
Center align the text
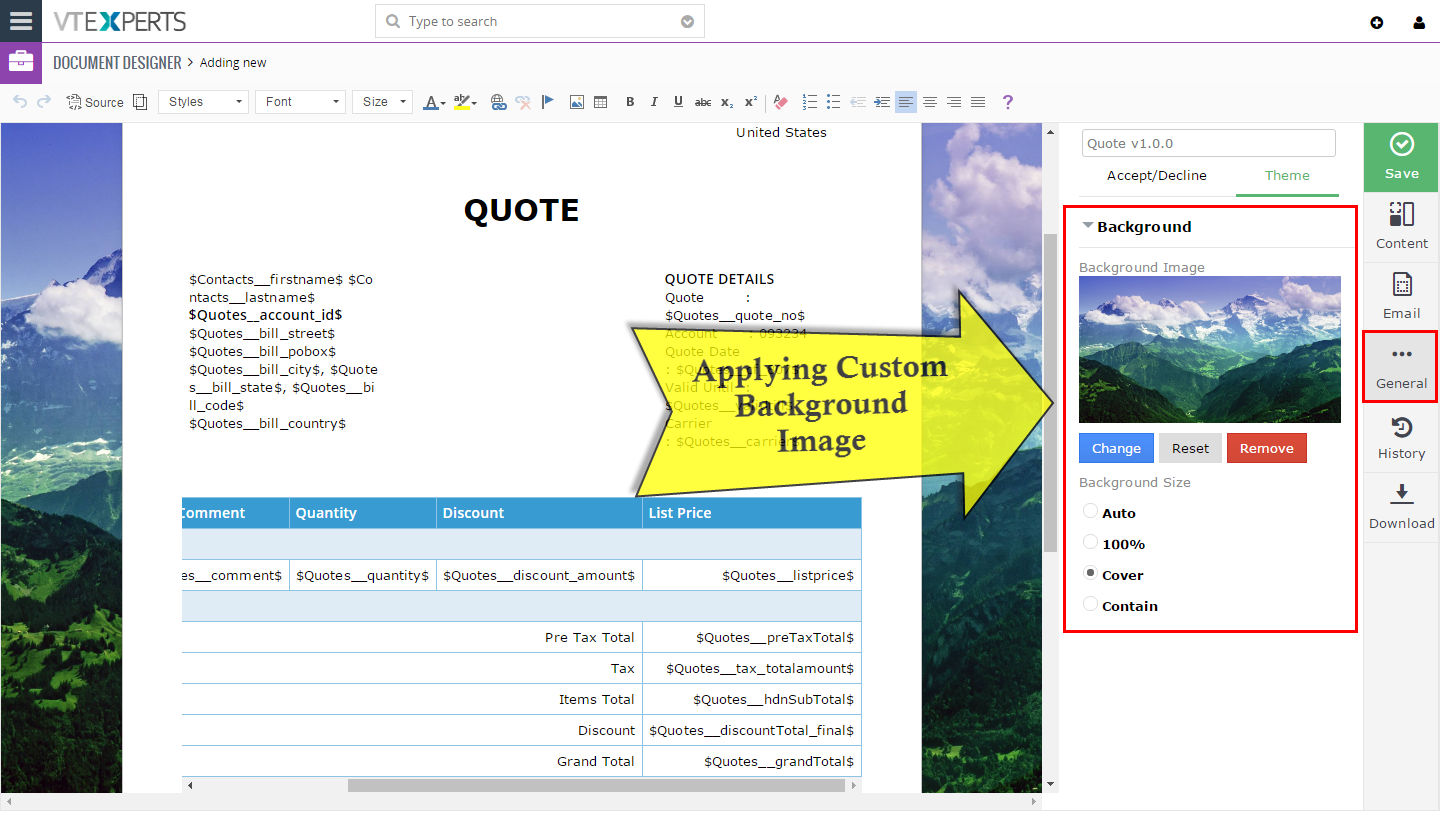pos(930,102)
